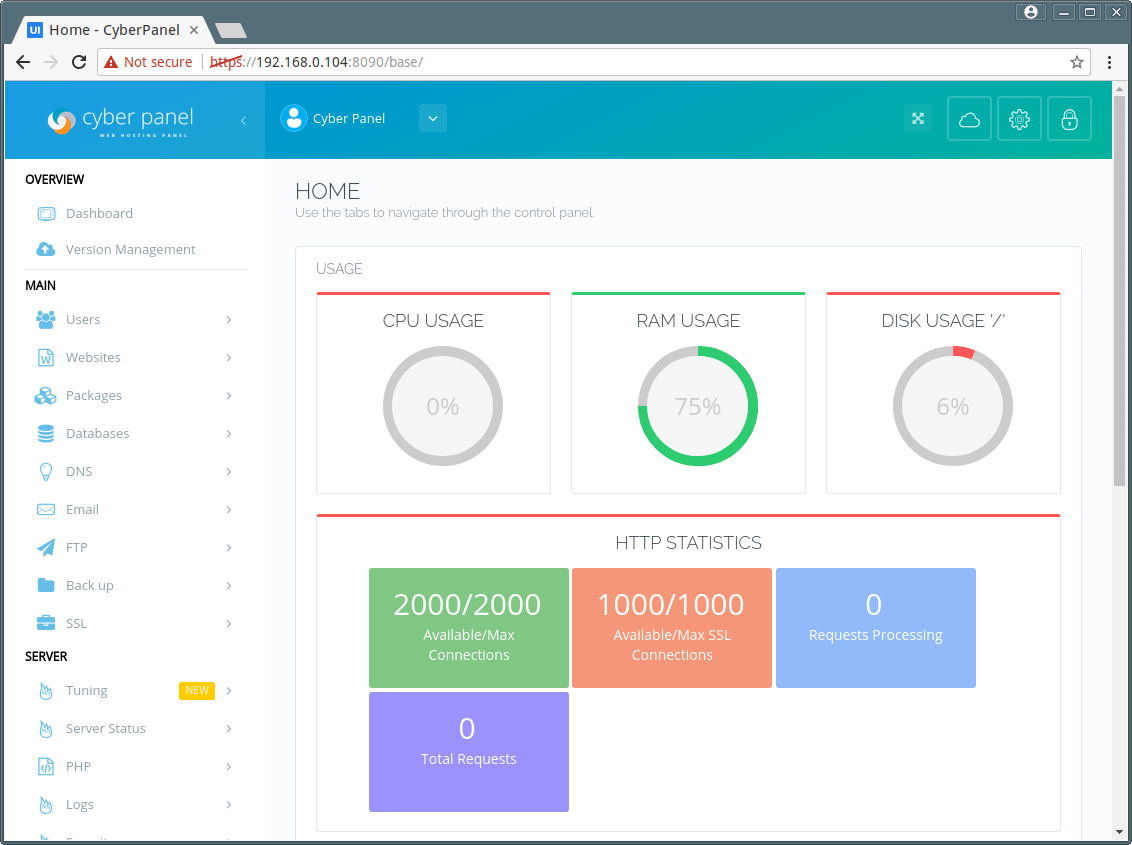Image resolution: width=1132 pixels, height=845 pixels.
Task: Open the Home - CyberPanel browser tab
Action: tap(113, 30)
